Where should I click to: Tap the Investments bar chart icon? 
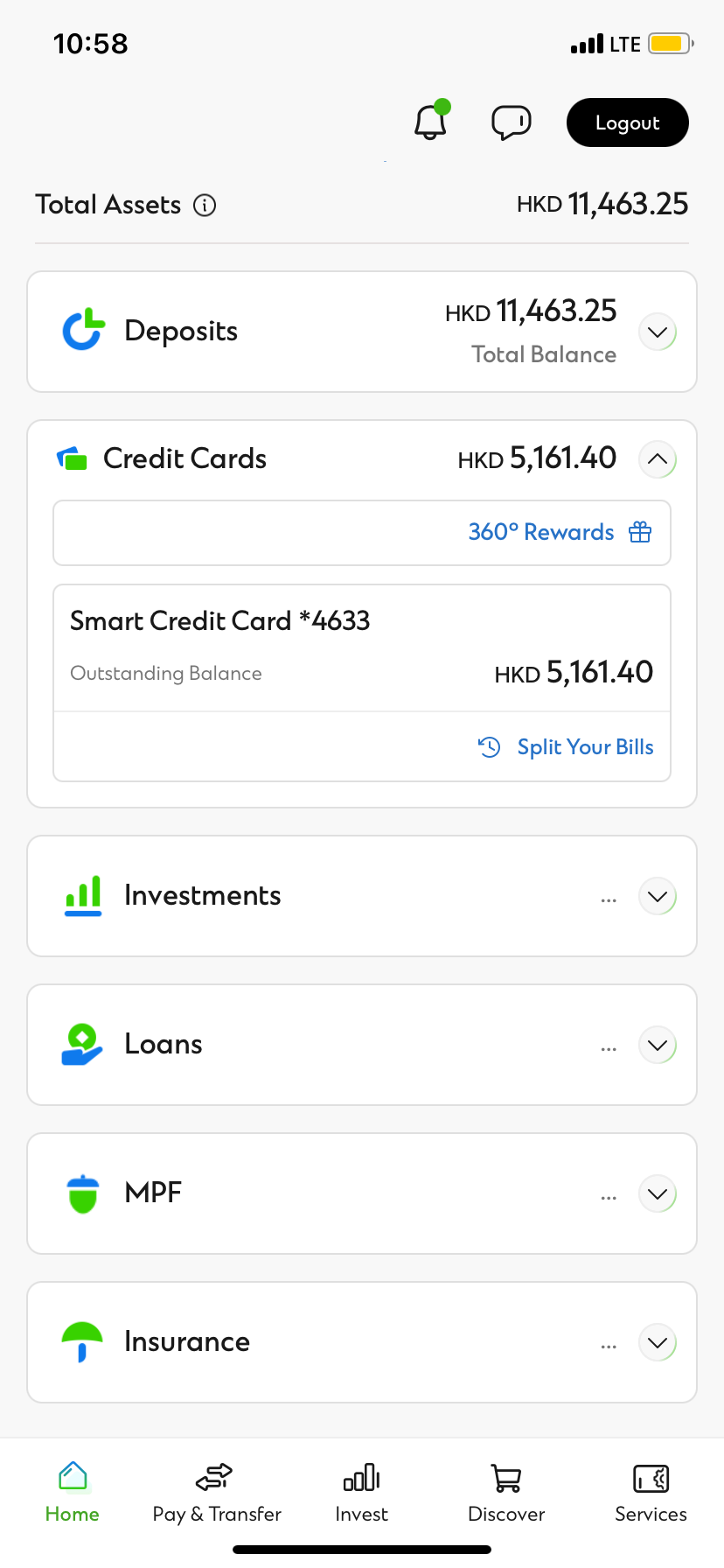pyautogui.click(x=84, y=896)
